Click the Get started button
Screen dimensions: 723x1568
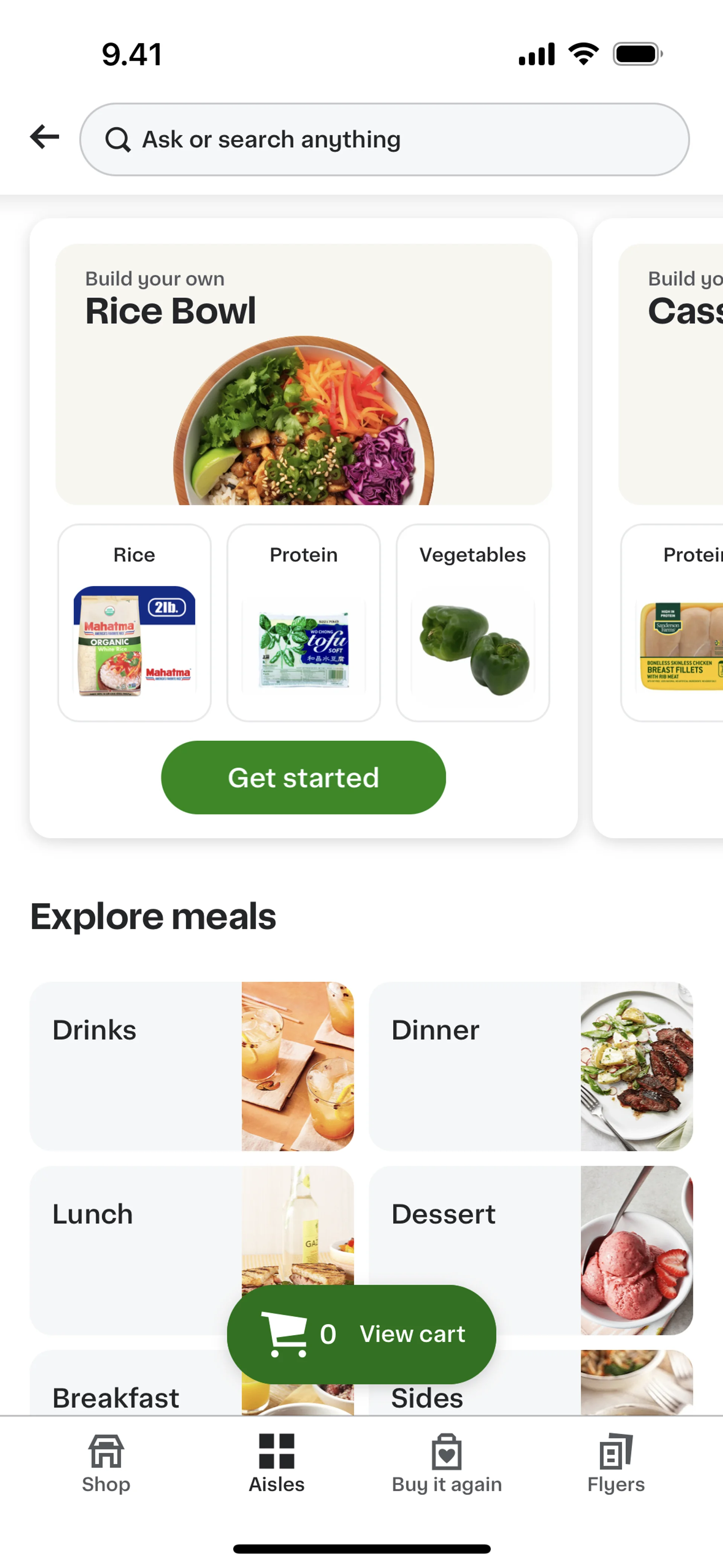[303, 777]
